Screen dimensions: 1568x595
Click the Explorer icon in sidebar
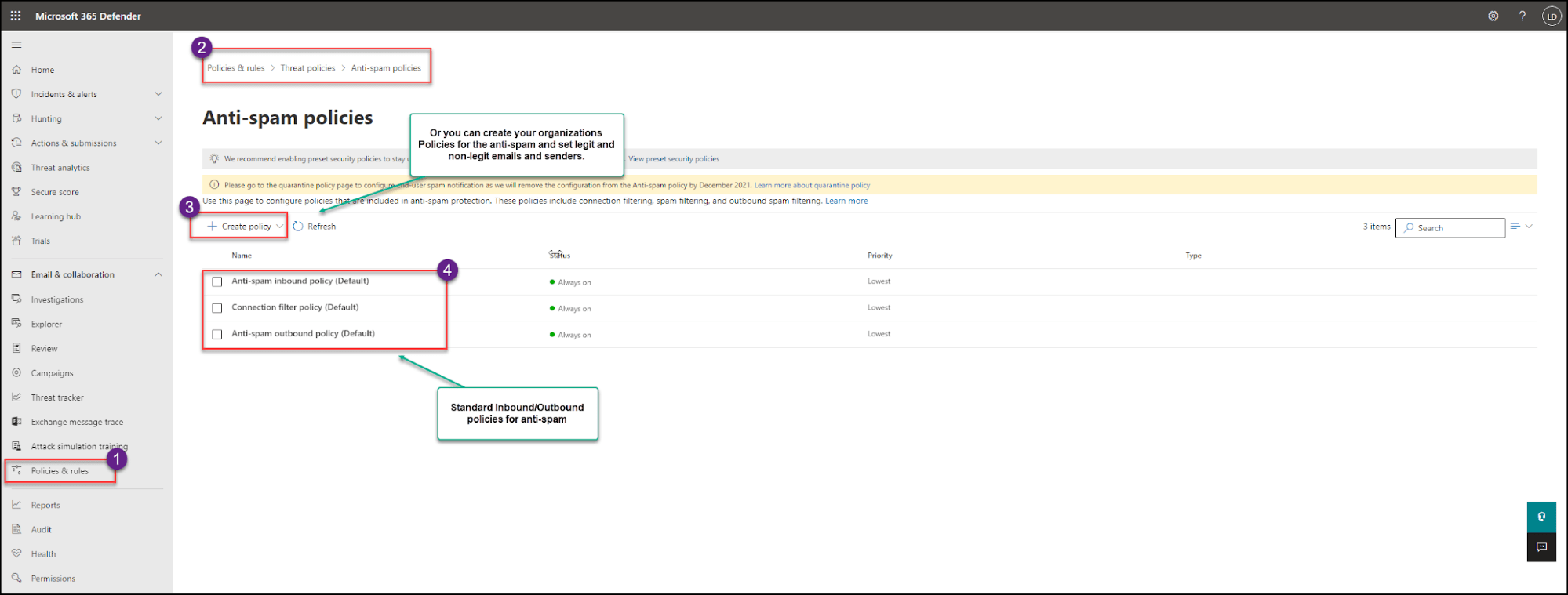coord(16,323)
